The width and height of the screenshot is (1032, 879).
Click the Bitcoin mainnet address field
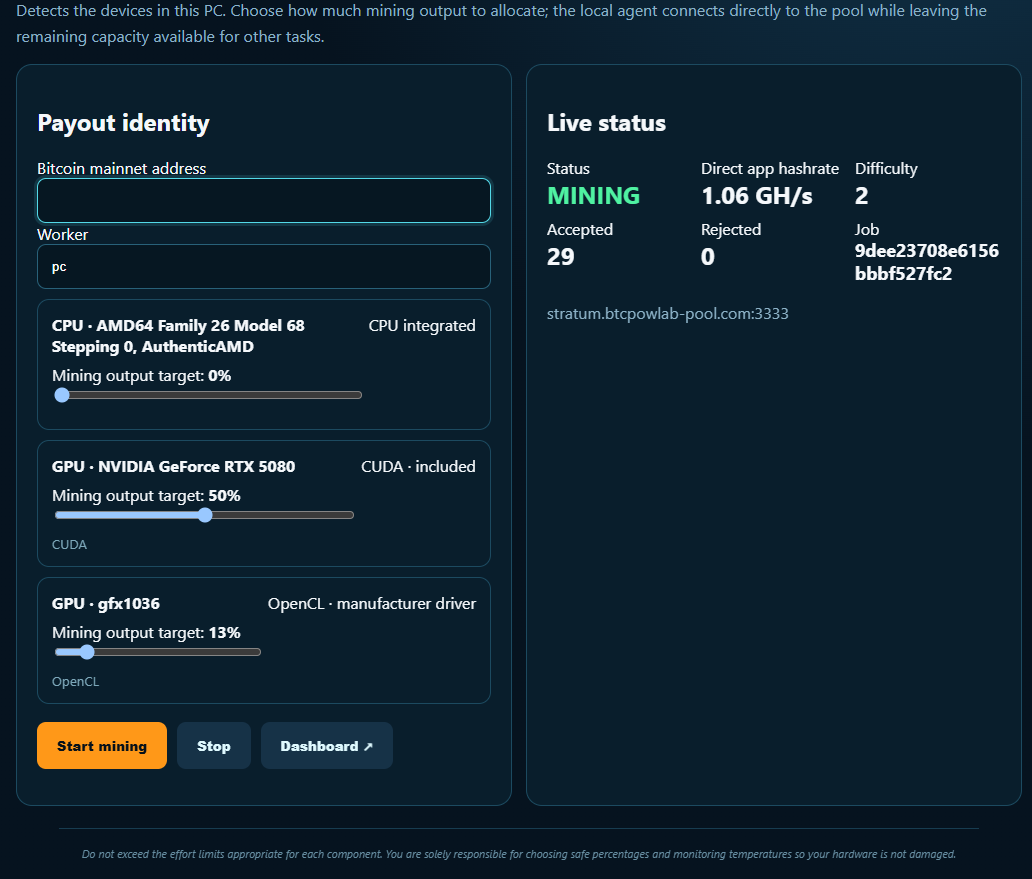coord(263,200)
